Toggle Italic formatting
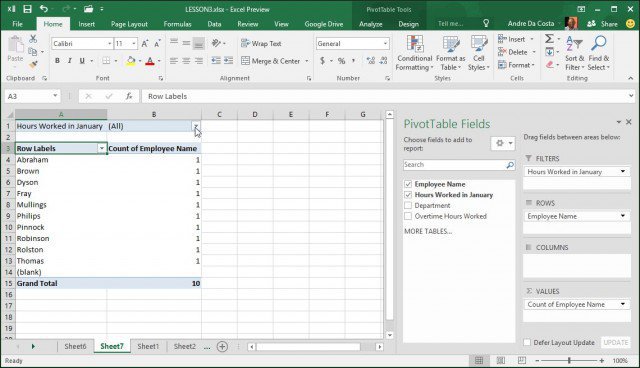Image resolution: width=640 pixels, height=368 pixels. (x=69, y=61)
